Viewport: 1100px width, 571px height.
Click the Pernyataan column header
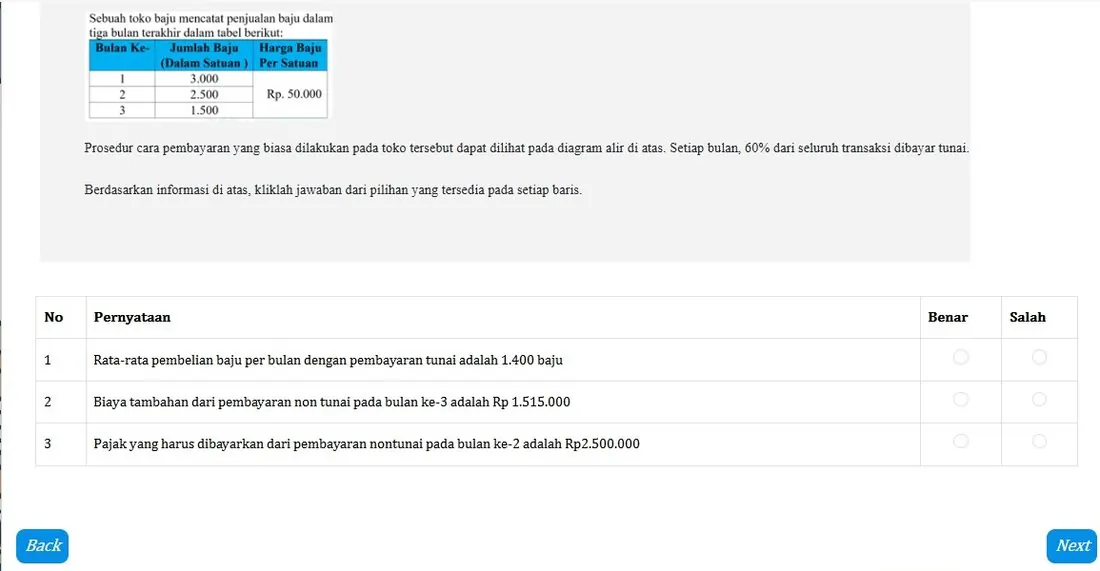tap(132, 317)
